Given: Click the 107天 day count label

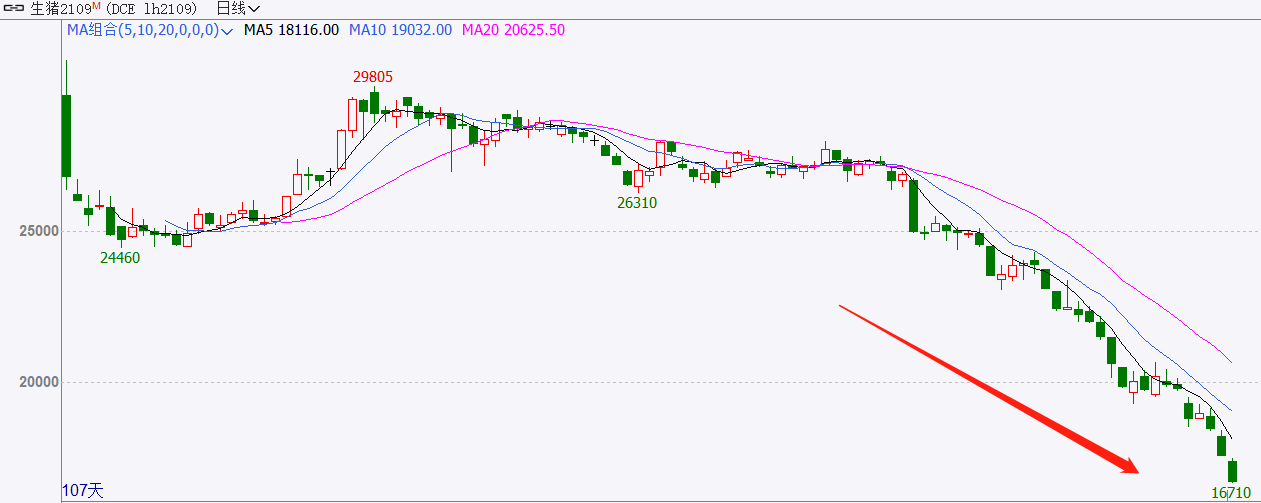Looking at the screenshot, I should [x=82, y=491].
